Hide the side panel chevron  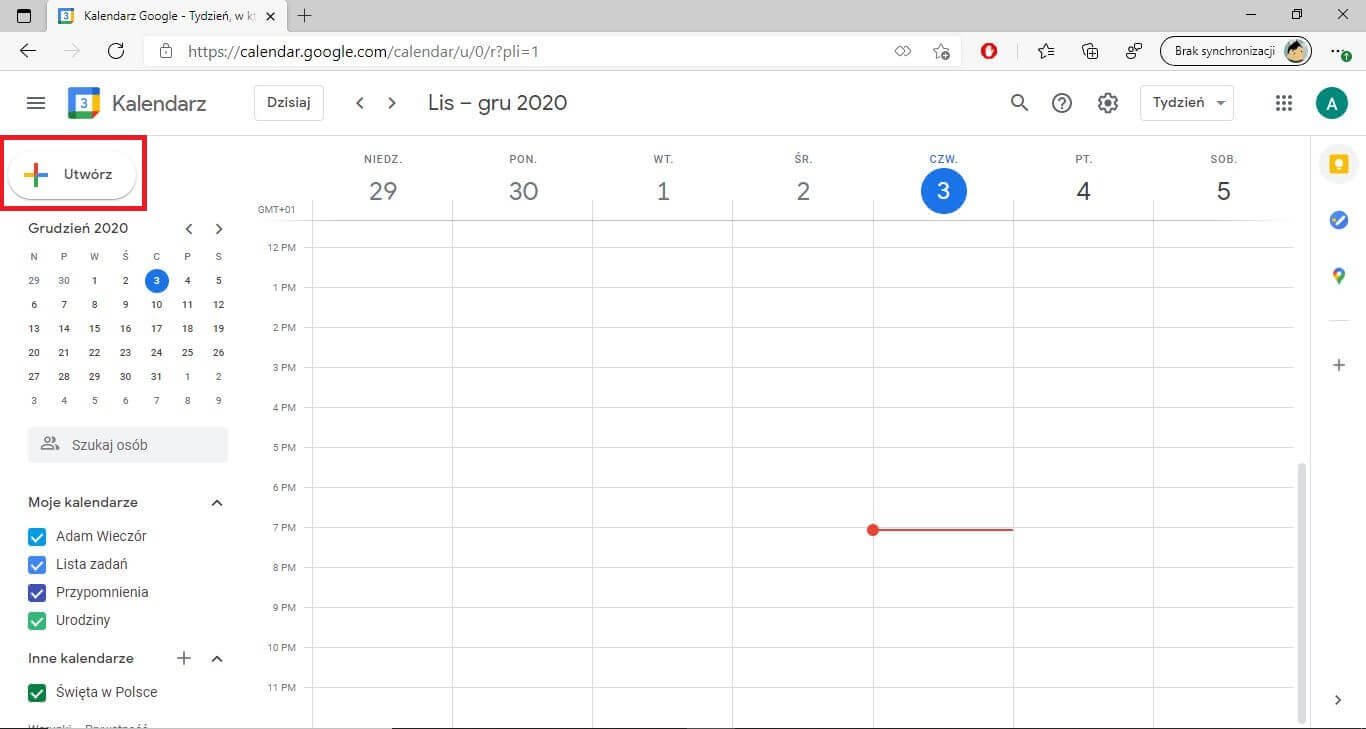click(x=1338, y=700)
